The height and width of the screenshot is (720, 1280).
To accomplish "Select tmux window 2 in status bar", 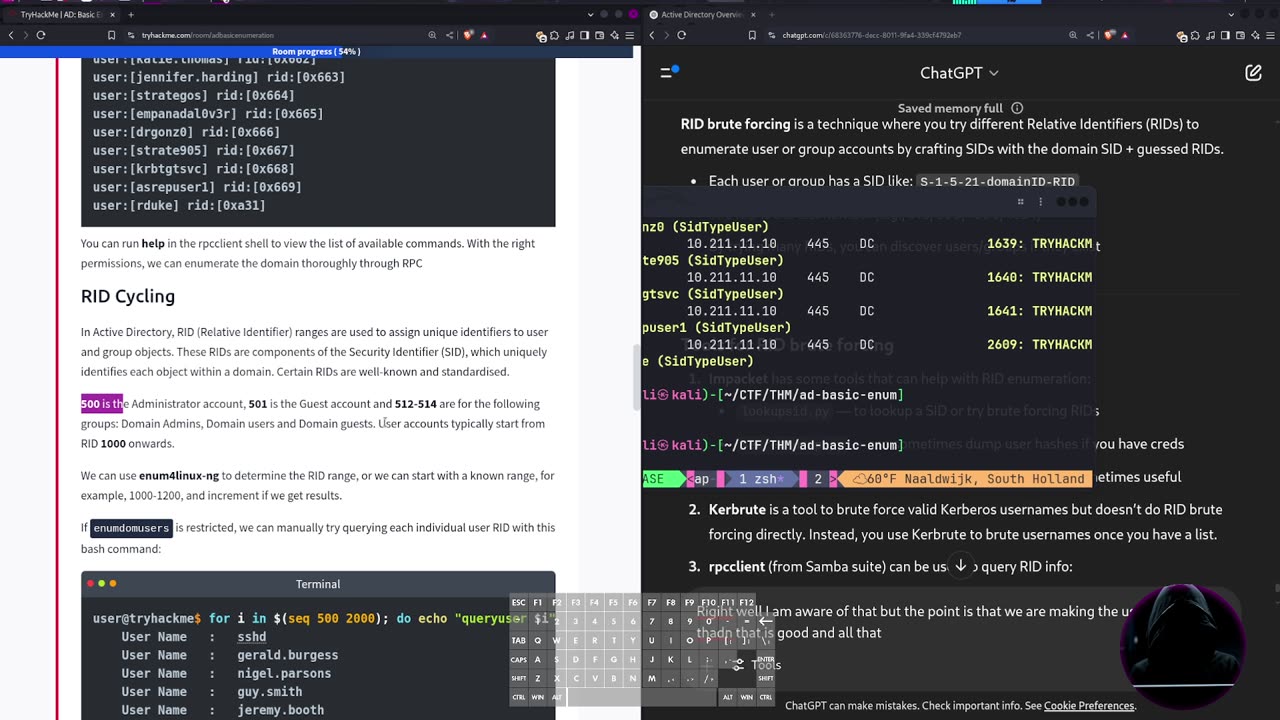I will pyautogui.click(x=817, y=479).
